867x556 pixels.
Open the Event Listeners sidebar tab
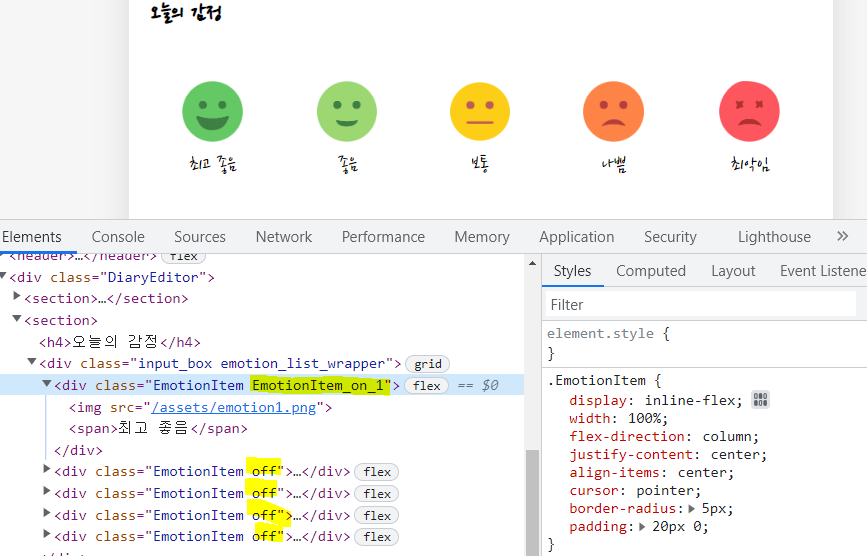coord(823,271)
